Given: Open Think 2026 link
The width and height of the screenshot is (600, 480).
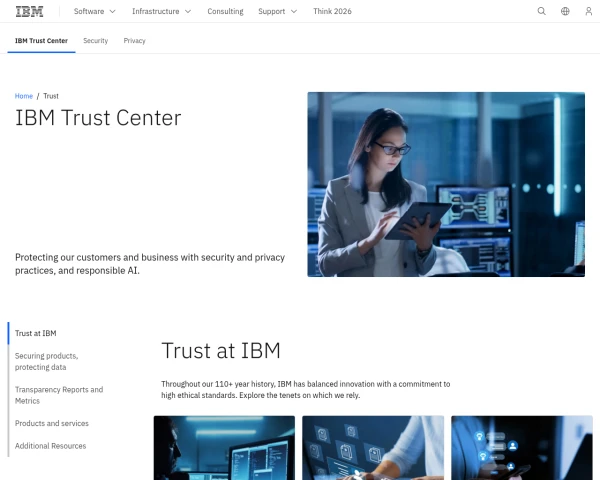Looking at the screenshot, I should click(x=332, y=11).
